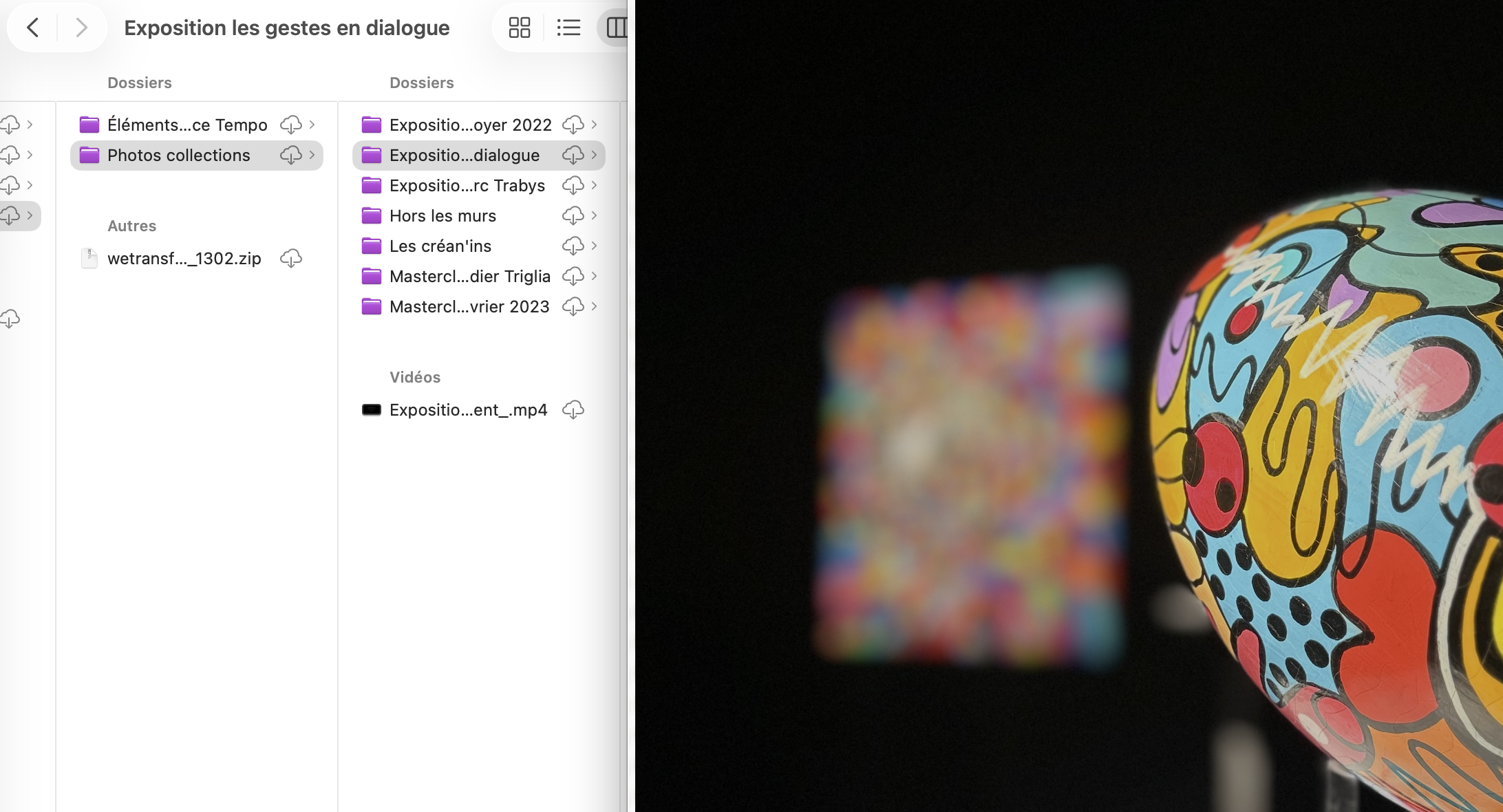Download Mastercl...dier Triglia via cloud icon
The width and height of the screenshot is (1503, 812).
[573, 276]
